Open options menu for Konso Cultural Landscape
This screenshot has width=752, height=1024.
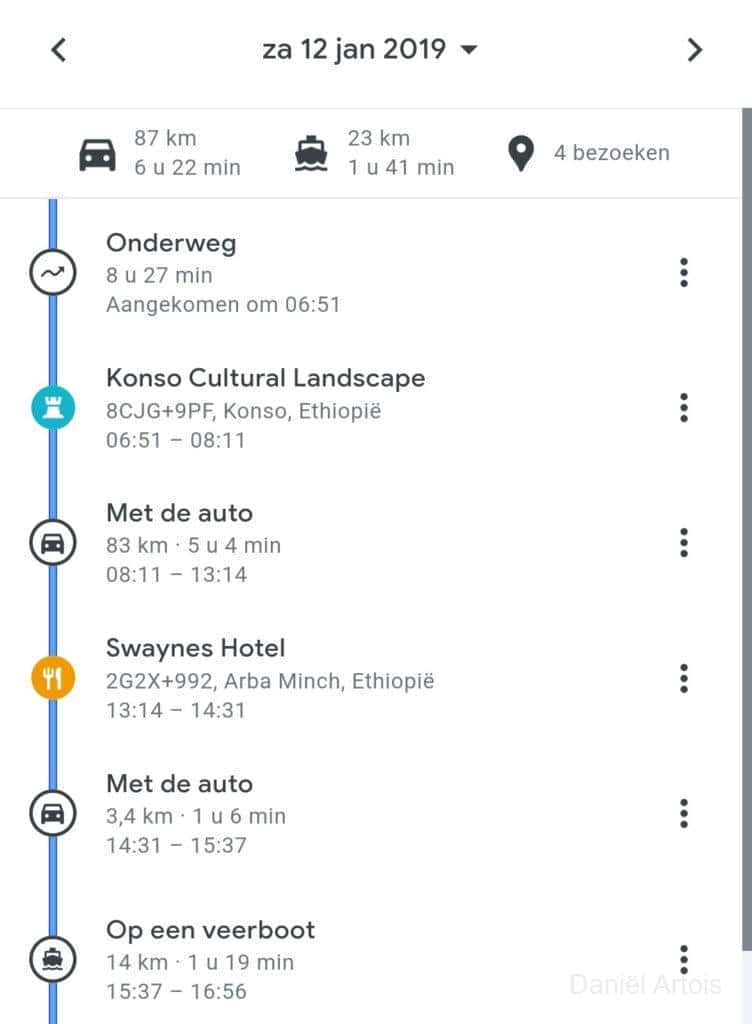point(684,408)
